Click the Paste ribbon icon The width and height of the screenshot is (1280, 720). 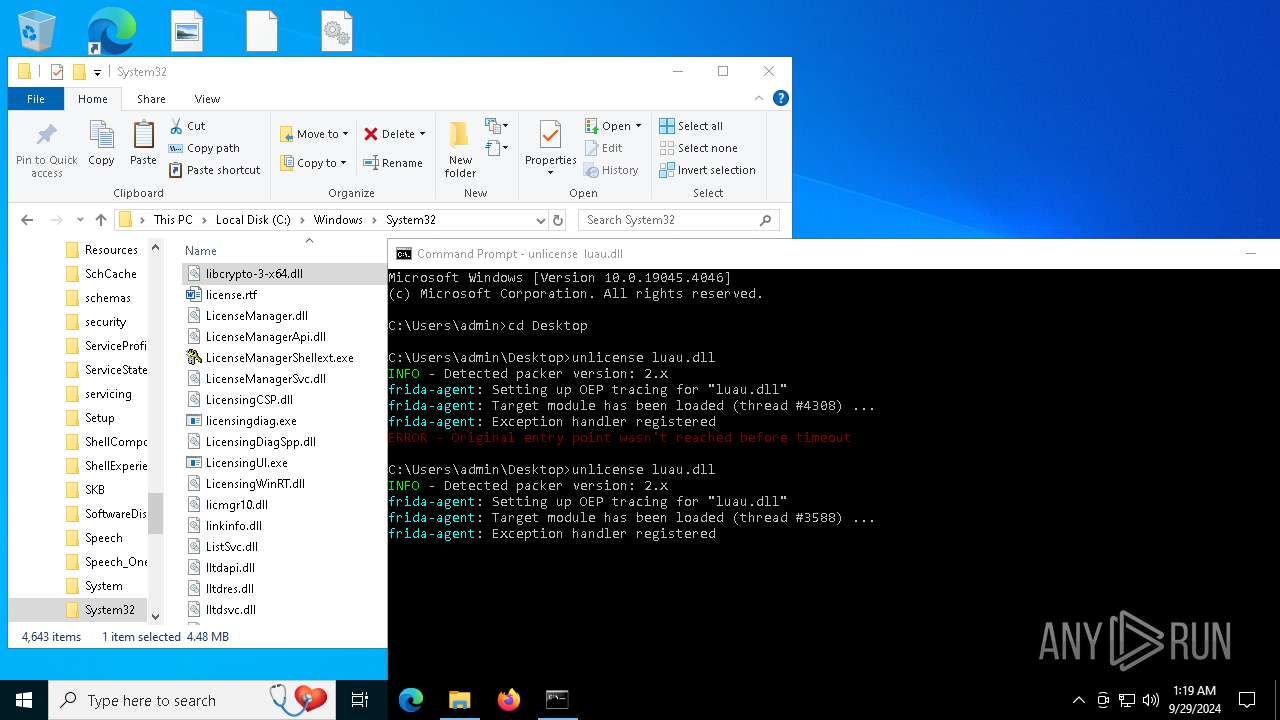pos(143,143)
